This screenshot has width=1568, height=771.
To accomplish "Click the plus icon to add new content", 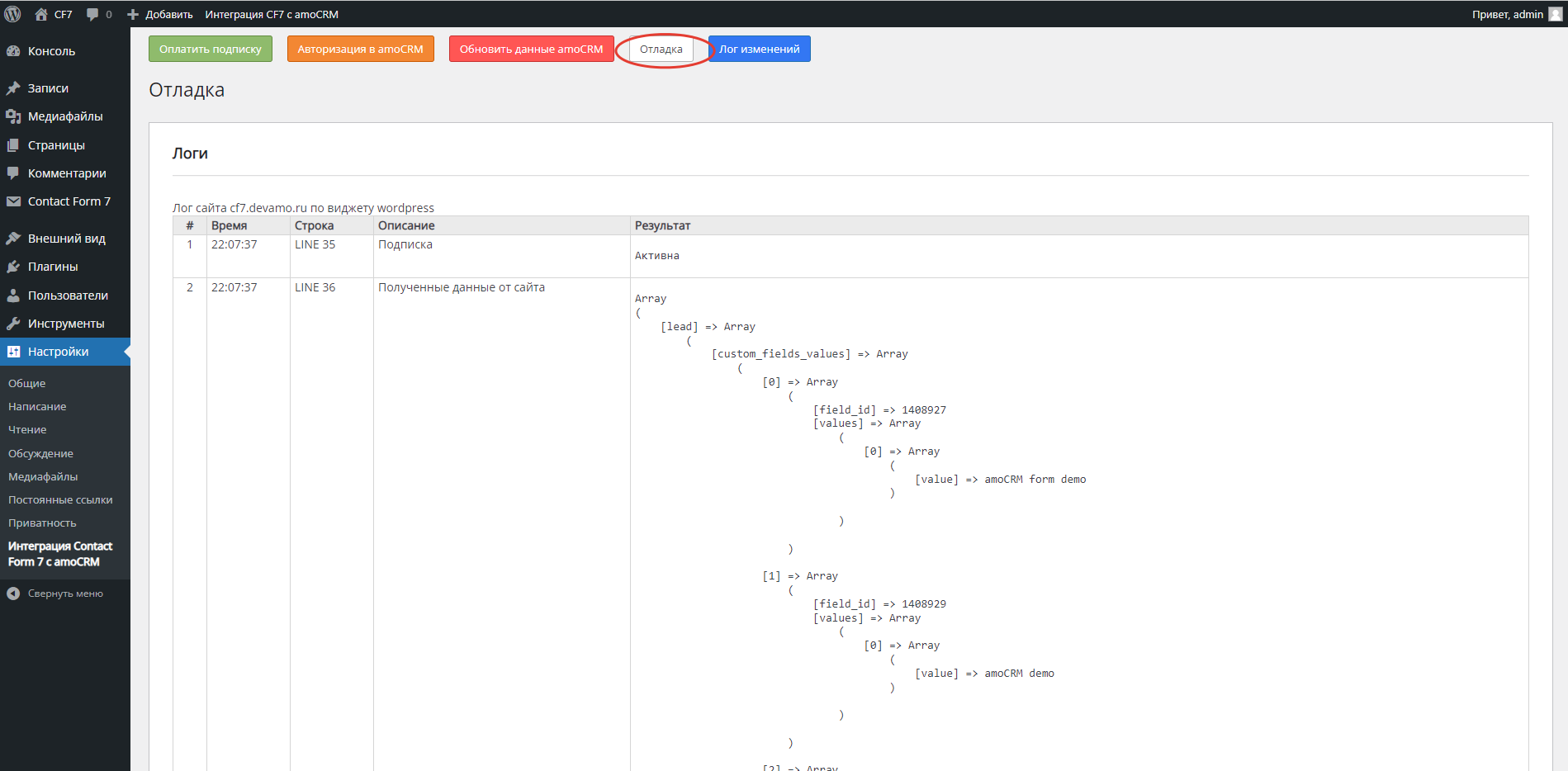I will 133,14.
